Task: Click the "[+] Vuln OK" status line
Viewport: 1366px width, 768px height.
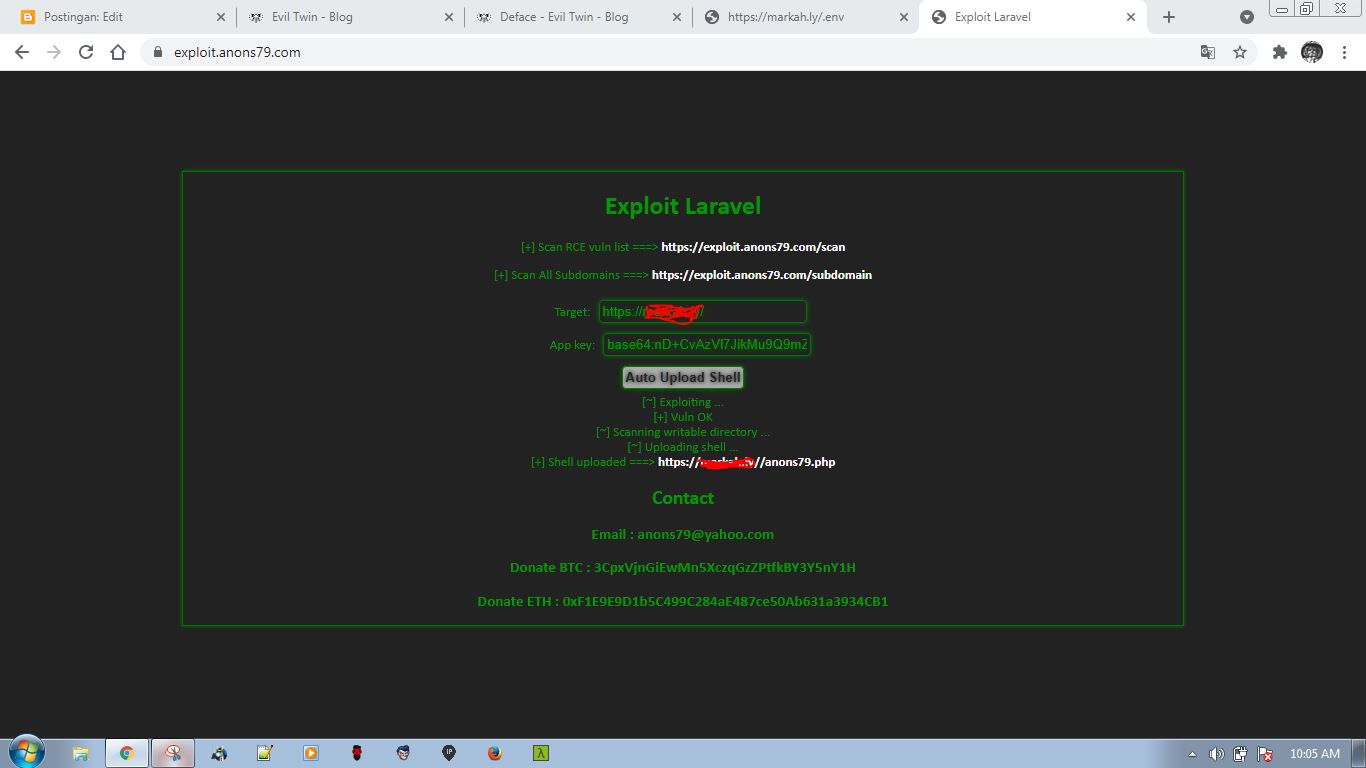Action: pos(683,417)
